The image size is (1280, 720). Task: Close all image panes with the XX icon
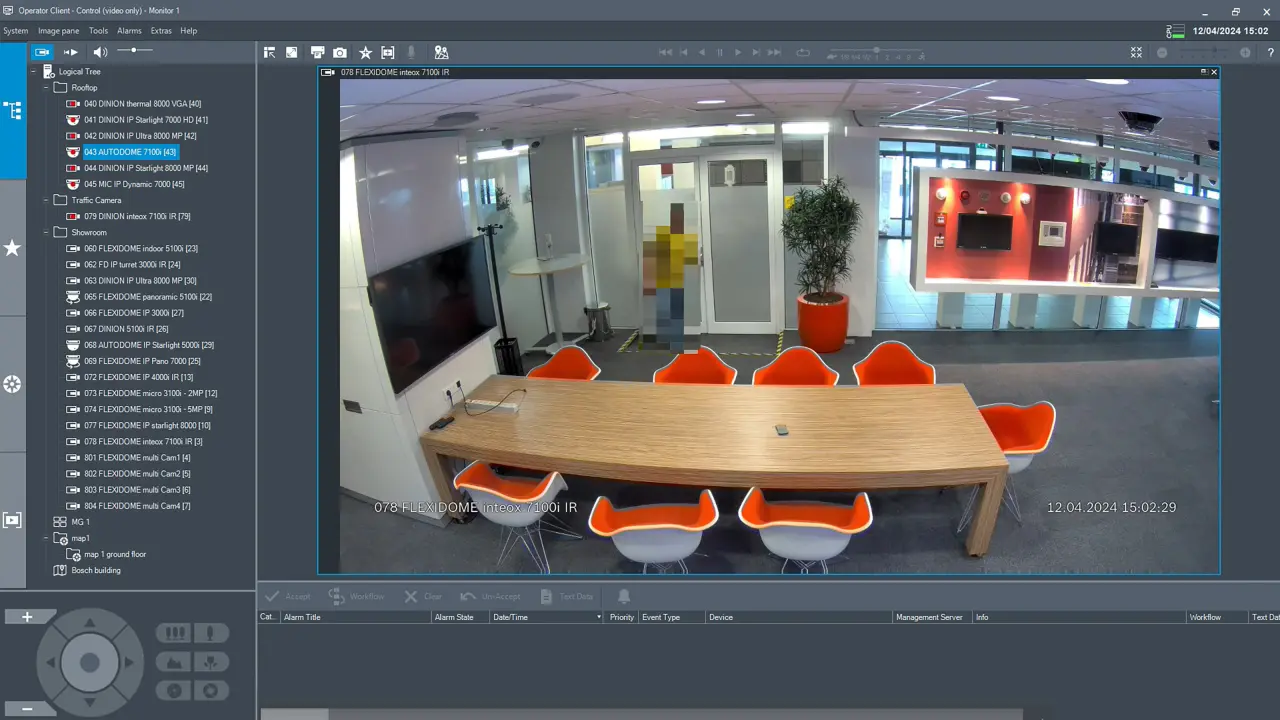1136,52
